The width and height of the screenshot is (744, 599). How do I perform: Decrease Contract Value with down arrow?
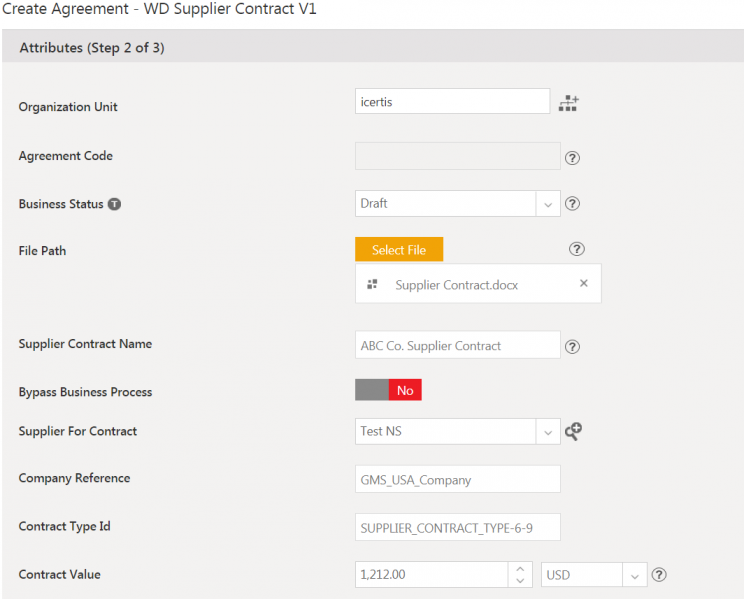coord(520,580)
